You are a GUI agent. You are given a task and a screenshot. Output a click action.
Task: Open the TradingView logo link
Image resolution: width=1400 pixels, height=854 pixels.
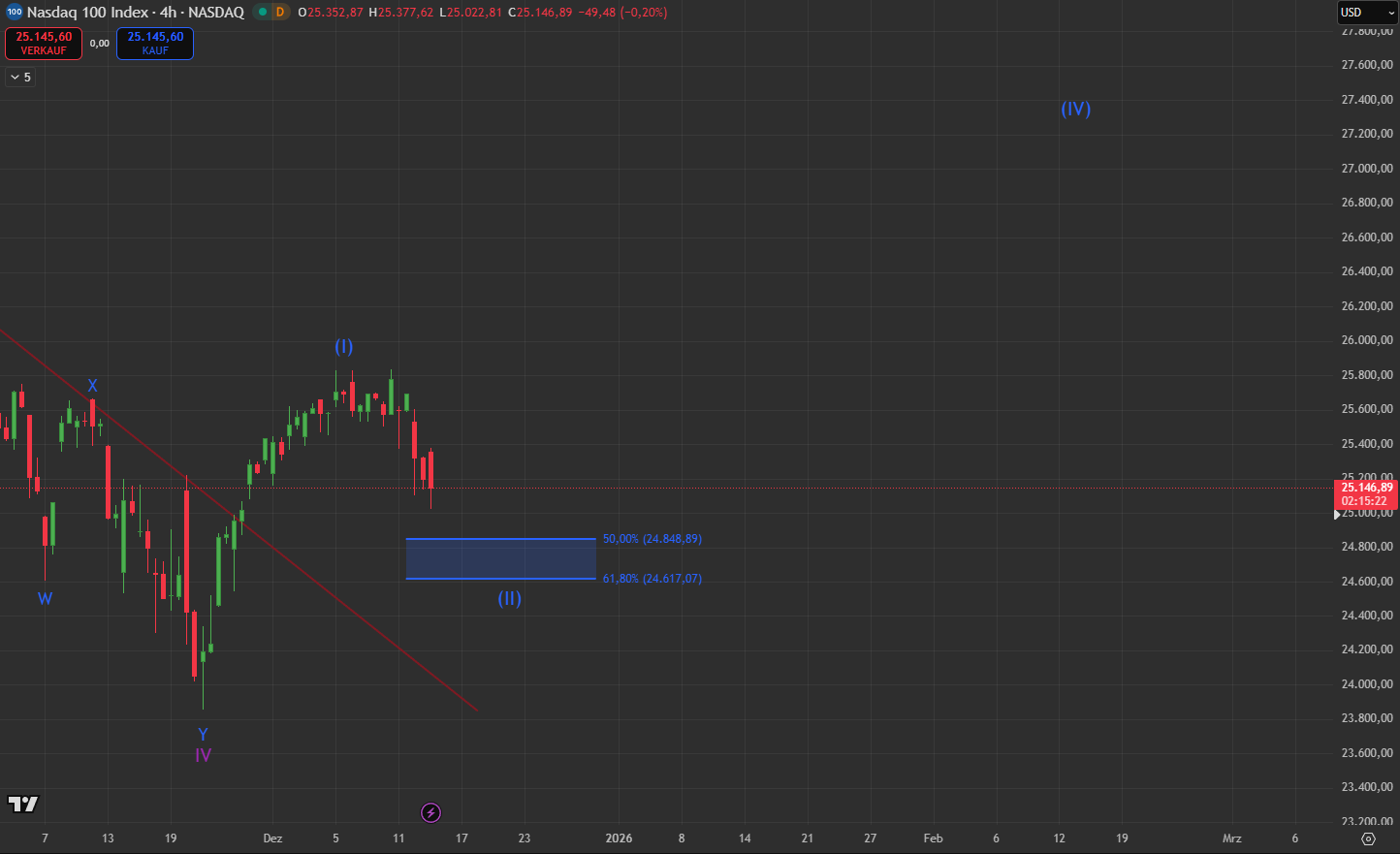click(23, 804)
